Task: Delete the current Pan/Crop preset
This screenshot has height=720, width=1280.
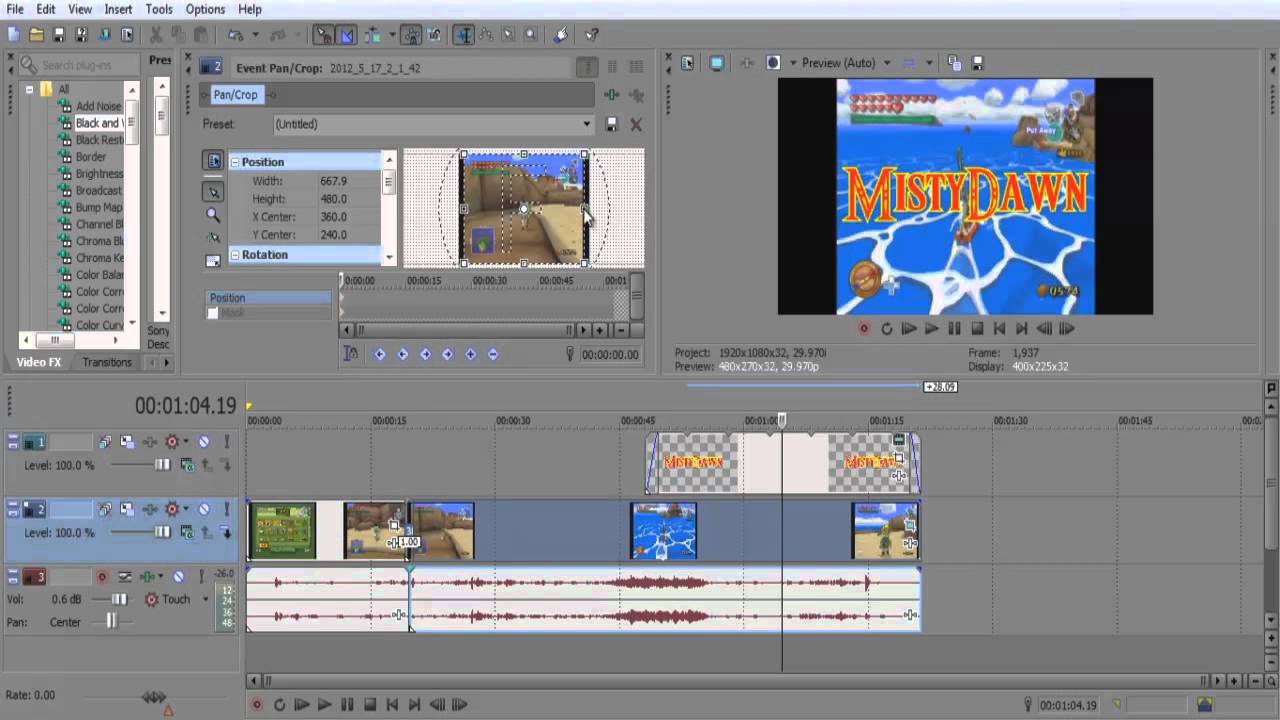Action: pos(636,124)
